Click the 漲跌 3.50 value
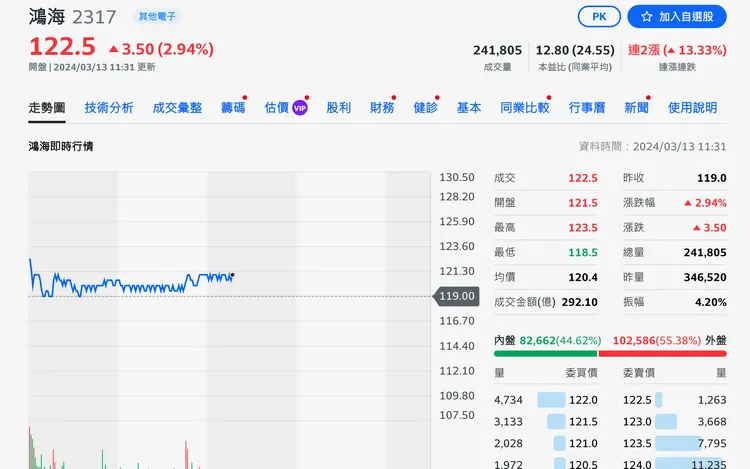Viewport: 750px width, 469px height. [710, 228]
